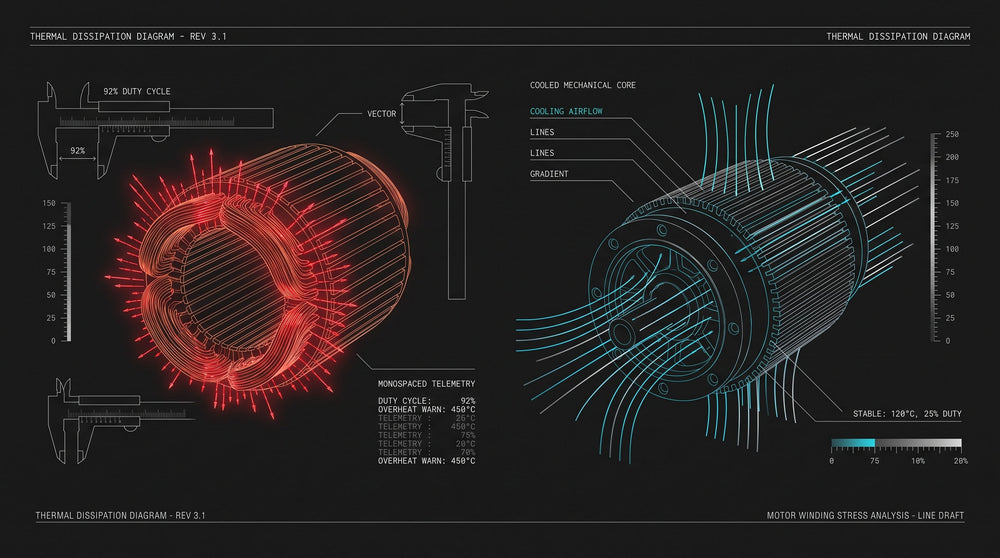
Task: Select the cyan cooled motor core illustration
Action: click(x=717, y=274)
